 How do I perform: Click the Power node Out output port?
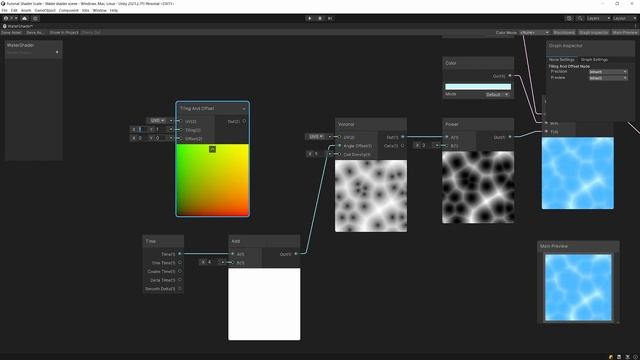pyautogui.click(x=510, y=137)
